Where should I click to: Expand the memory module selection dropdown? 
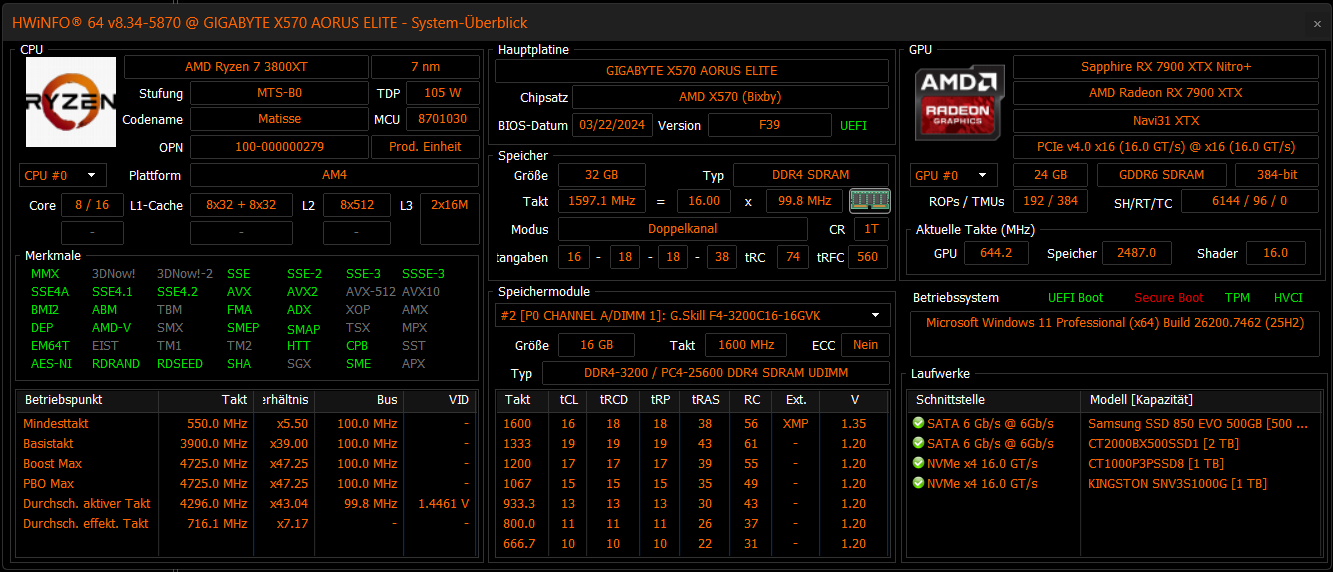(693, 315)
